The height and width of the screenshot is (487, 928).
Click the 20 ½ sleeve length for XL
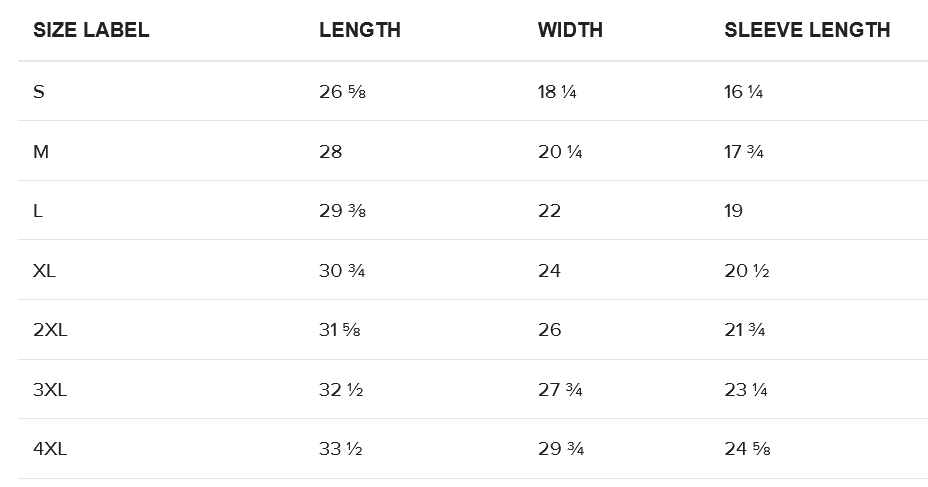tap(746, 271)
